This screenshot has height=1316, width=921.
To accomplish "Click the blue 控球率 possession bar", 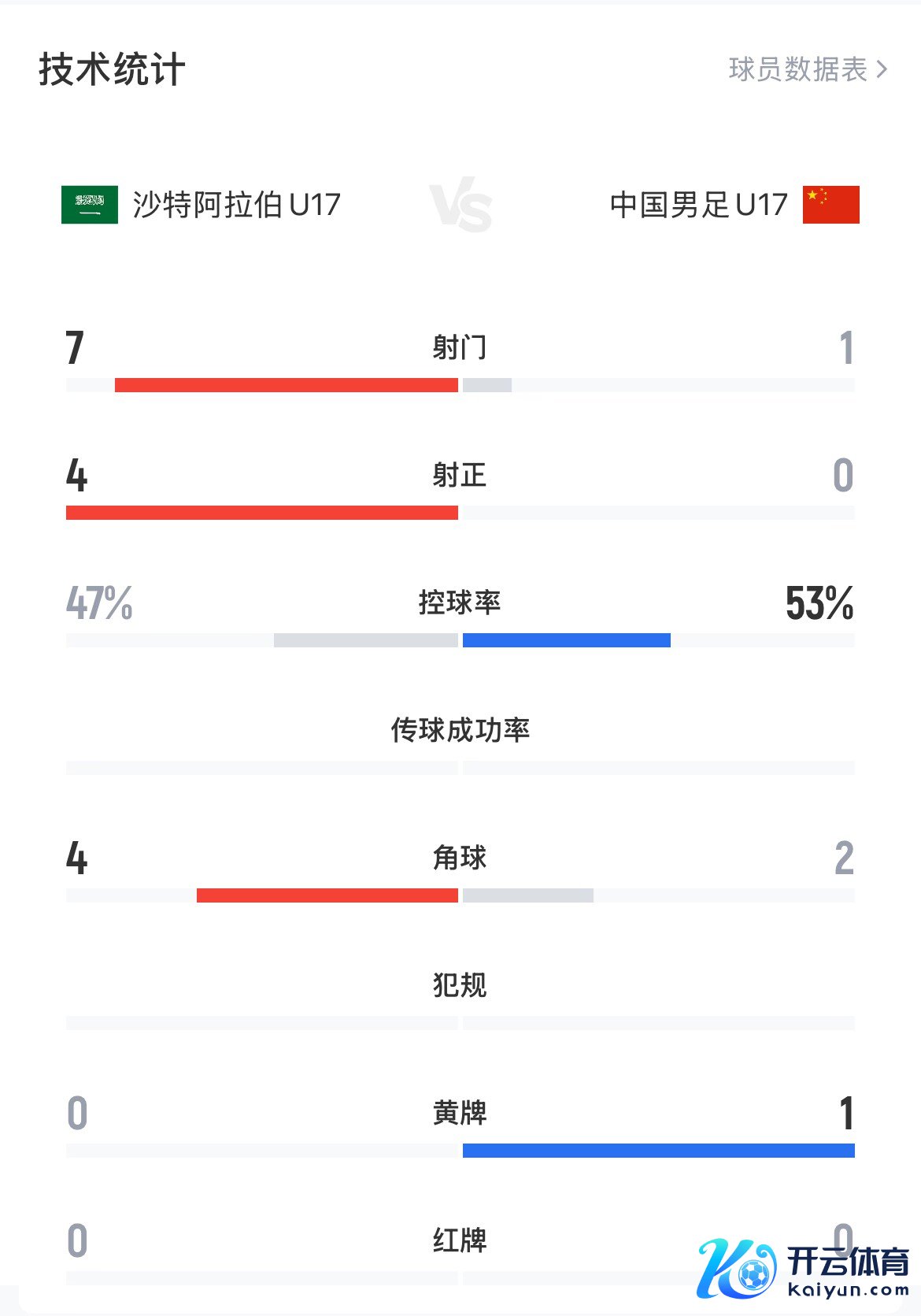I will [x=567, y=640].
